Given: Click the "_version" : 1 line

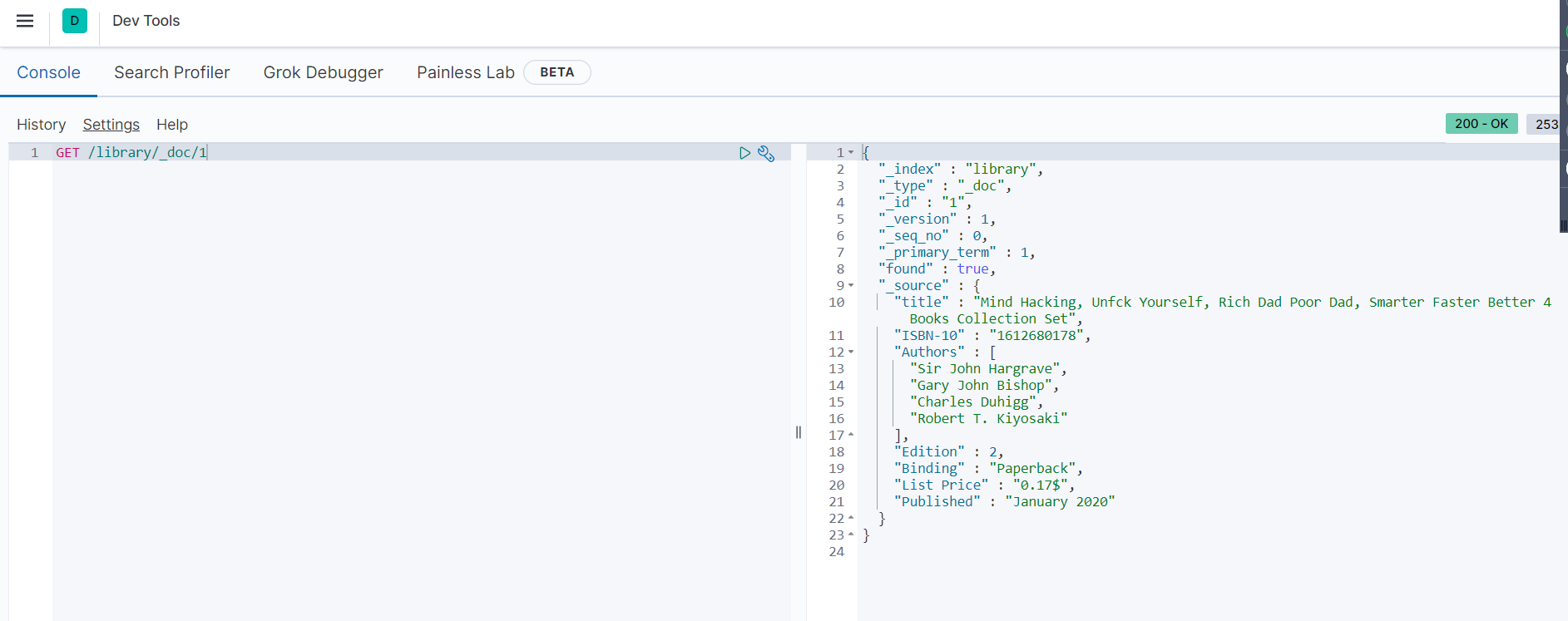Looking at the screenshot, I should tap(937, 219).
